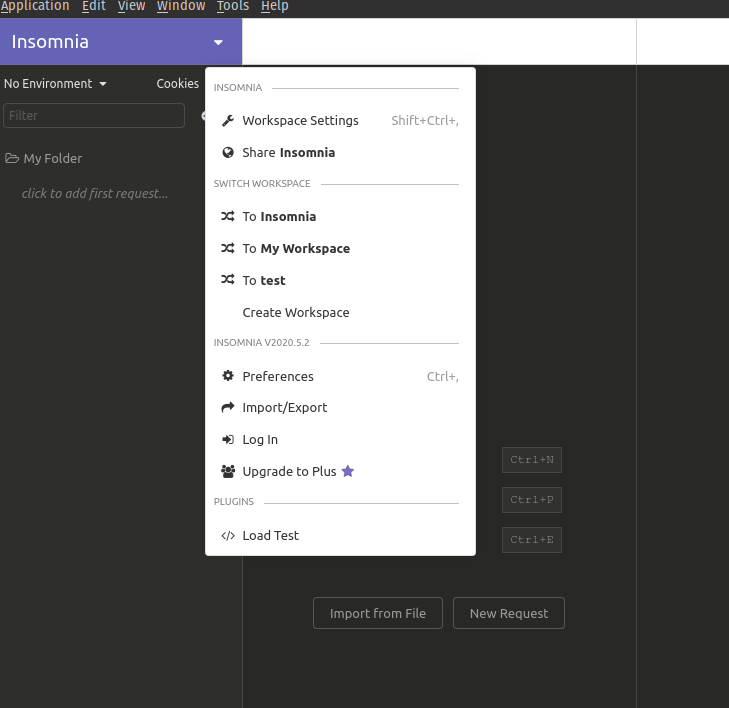The height and width of the screenshot is (708, 729).
Task: Click the code icon beside Load Test
Action: pyautogui.click(x=228, y=536)
